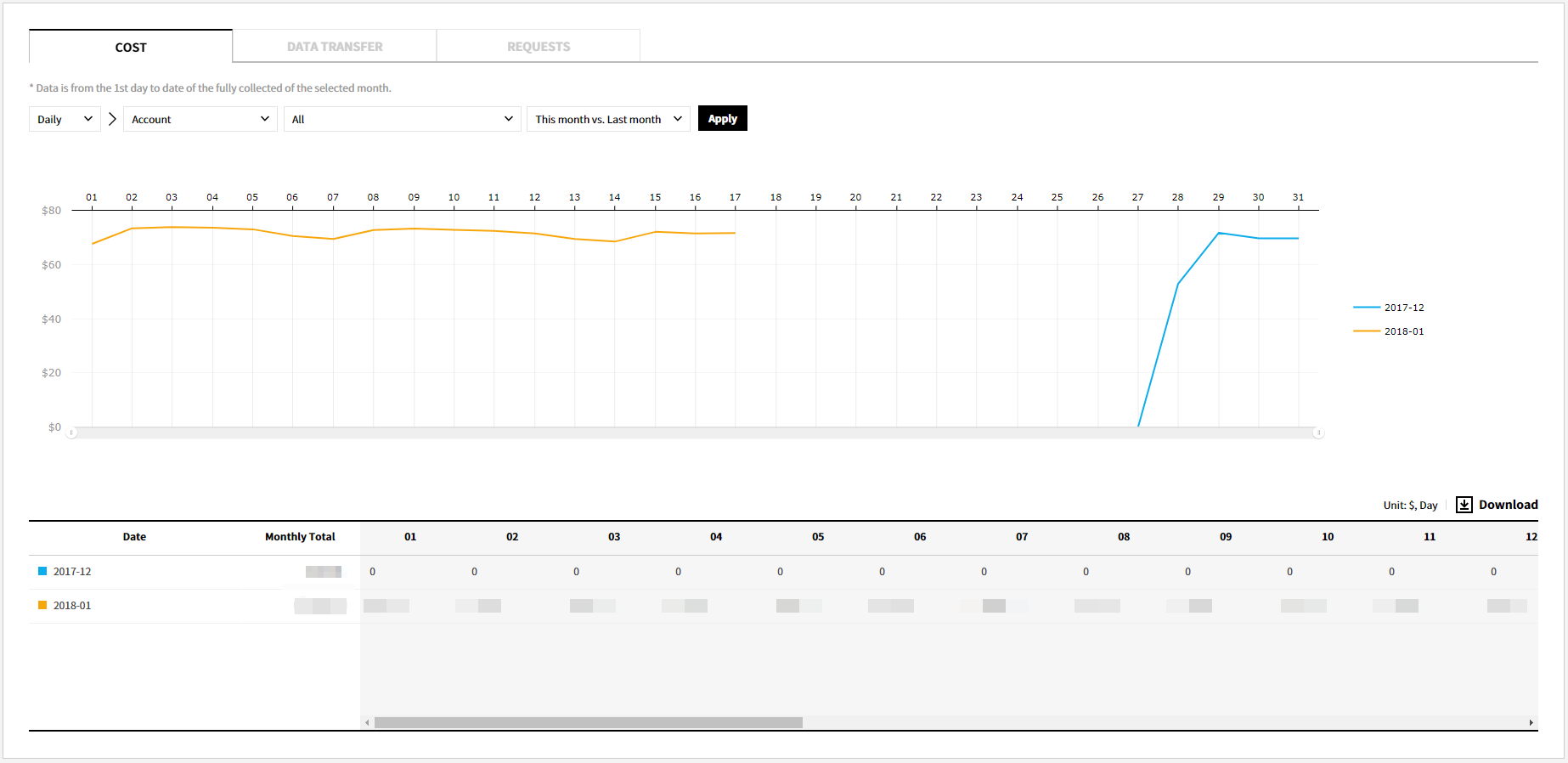The image size is (1568, 763).
Task: Click the right handle of chart range slider
Action: coord(1318,433)
